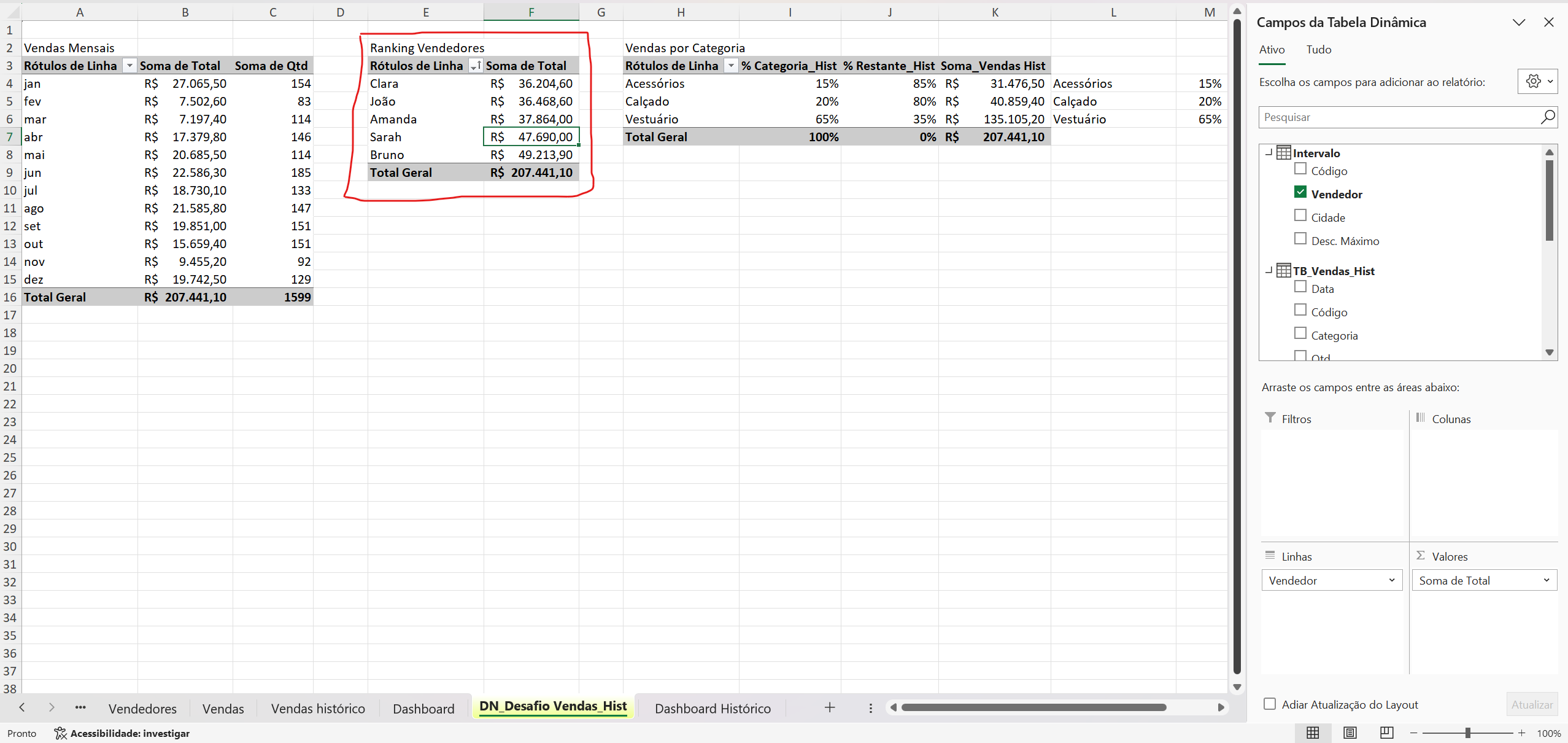
Task: Open Rótulos de Linha filter in Vendas Mensais
Action: click(x=129, y=66)
